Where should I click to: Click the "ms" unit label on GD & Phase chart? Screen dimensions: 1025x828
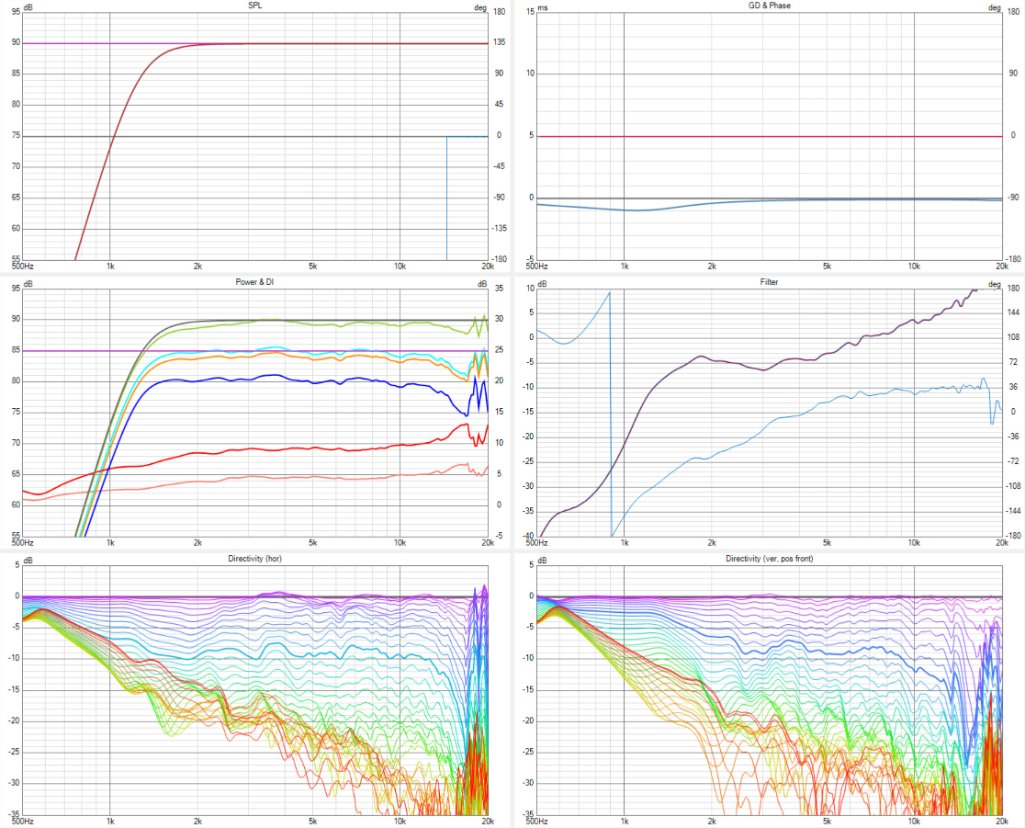pyautogui.click(x=543, y=6)
